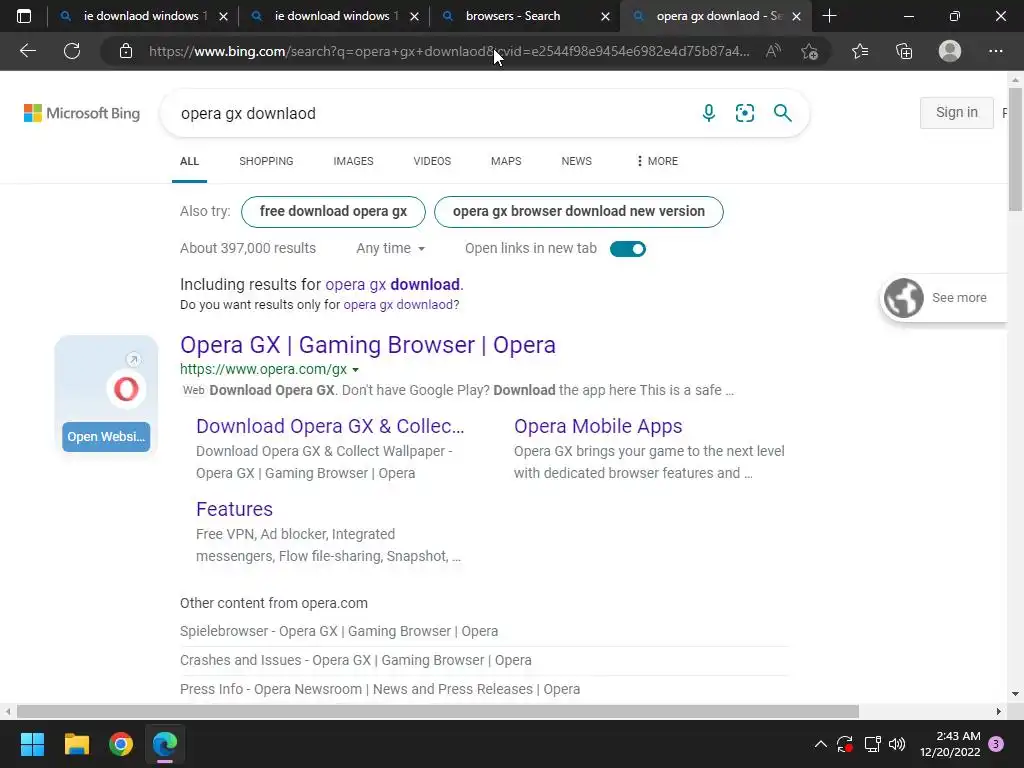Select the SHOPPING search tab
The width and height of the screenshot is (1024, 768).
pos(266,161)
